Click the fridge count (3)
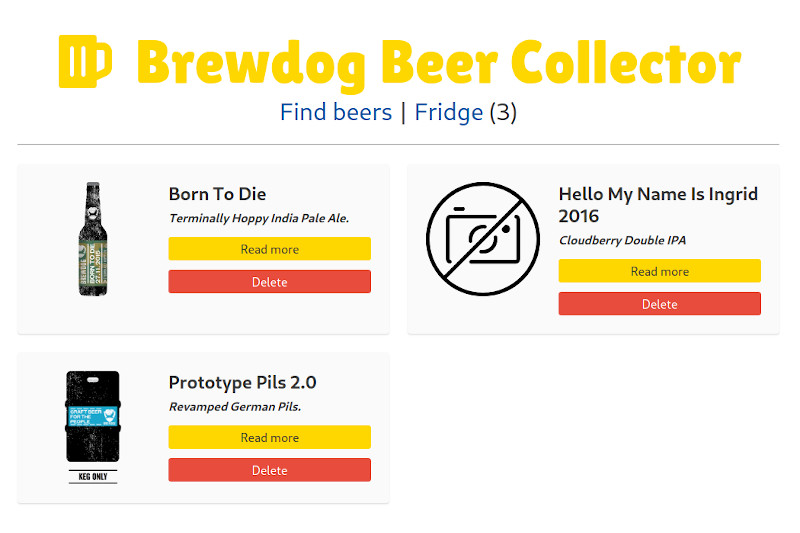800x533 pixels. click(x=503, y=112)
